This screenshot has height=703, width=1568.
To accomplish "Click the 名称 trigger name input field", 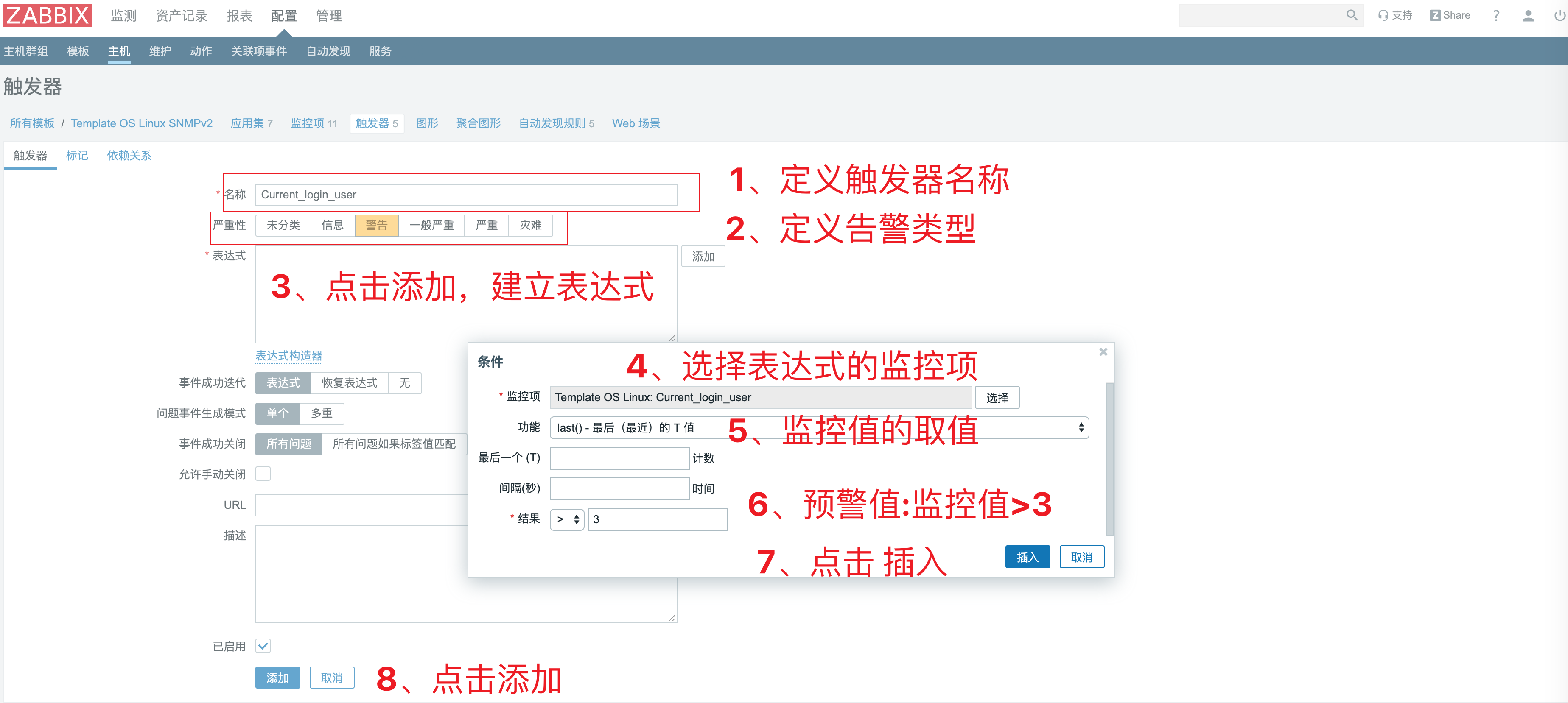I will click(466, 195).
